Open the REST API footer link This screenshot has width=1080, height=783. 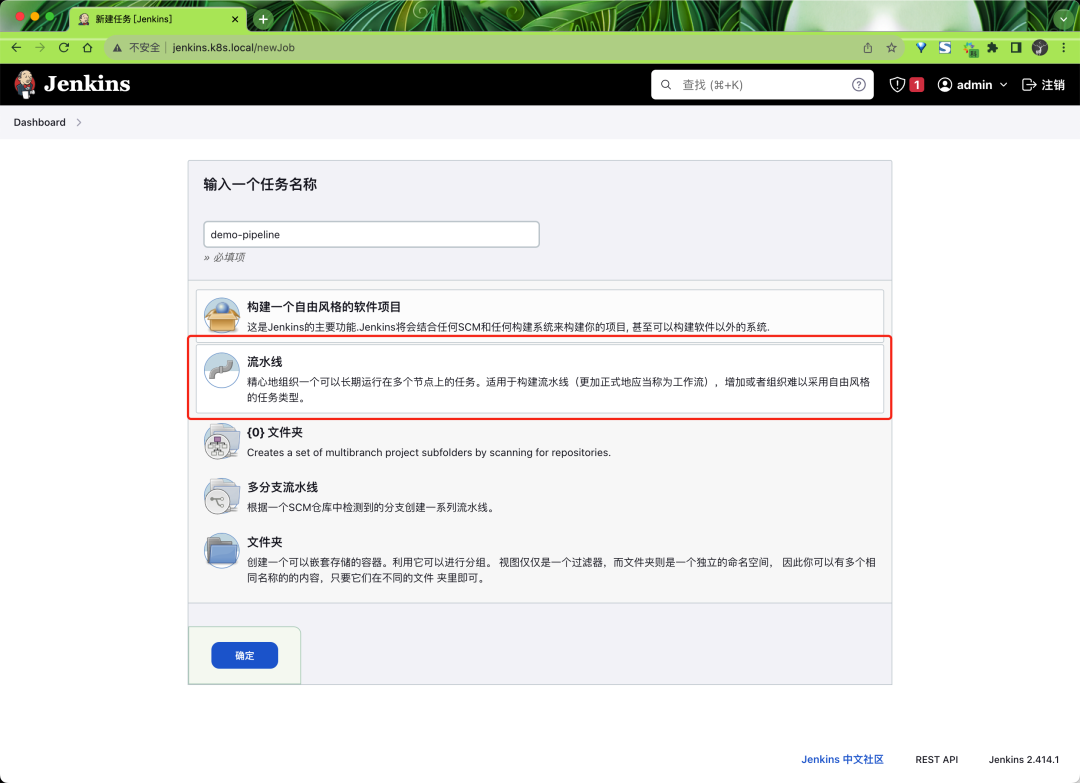tap(936, 760)
